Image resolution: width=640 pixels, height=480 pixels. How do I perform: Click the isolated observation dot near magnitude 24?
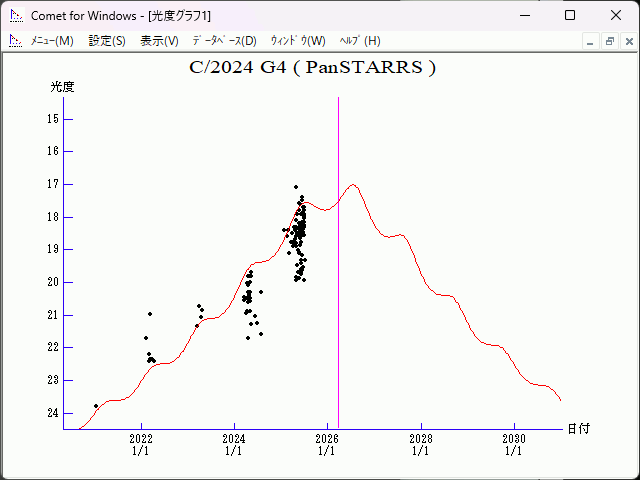(x=96, y=406)
